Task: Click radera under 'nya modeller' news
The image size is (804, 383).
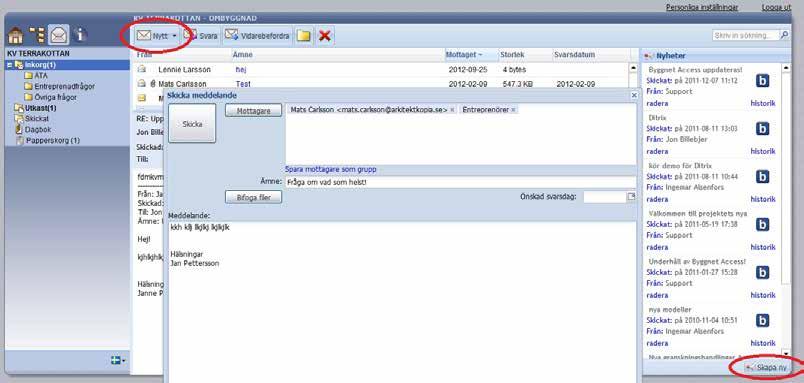Action: [657, 343]
